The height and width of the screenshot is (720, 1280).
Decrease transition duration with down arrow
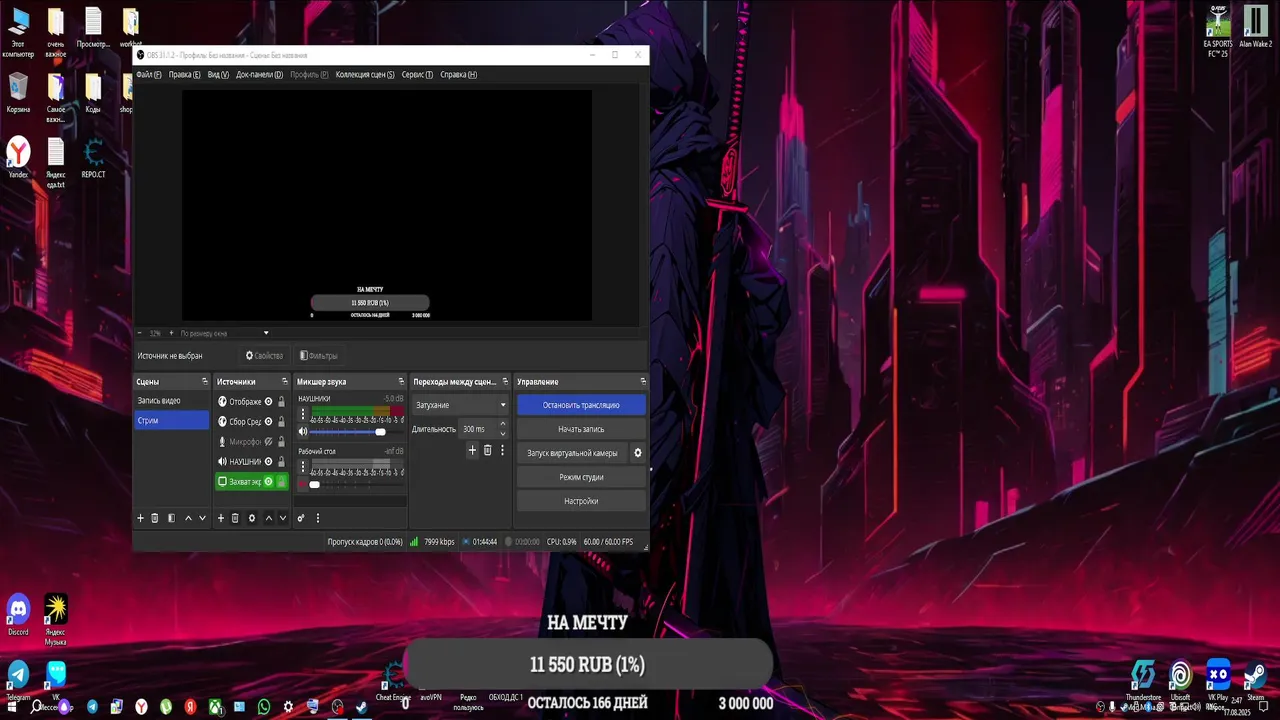coord(502,434)
